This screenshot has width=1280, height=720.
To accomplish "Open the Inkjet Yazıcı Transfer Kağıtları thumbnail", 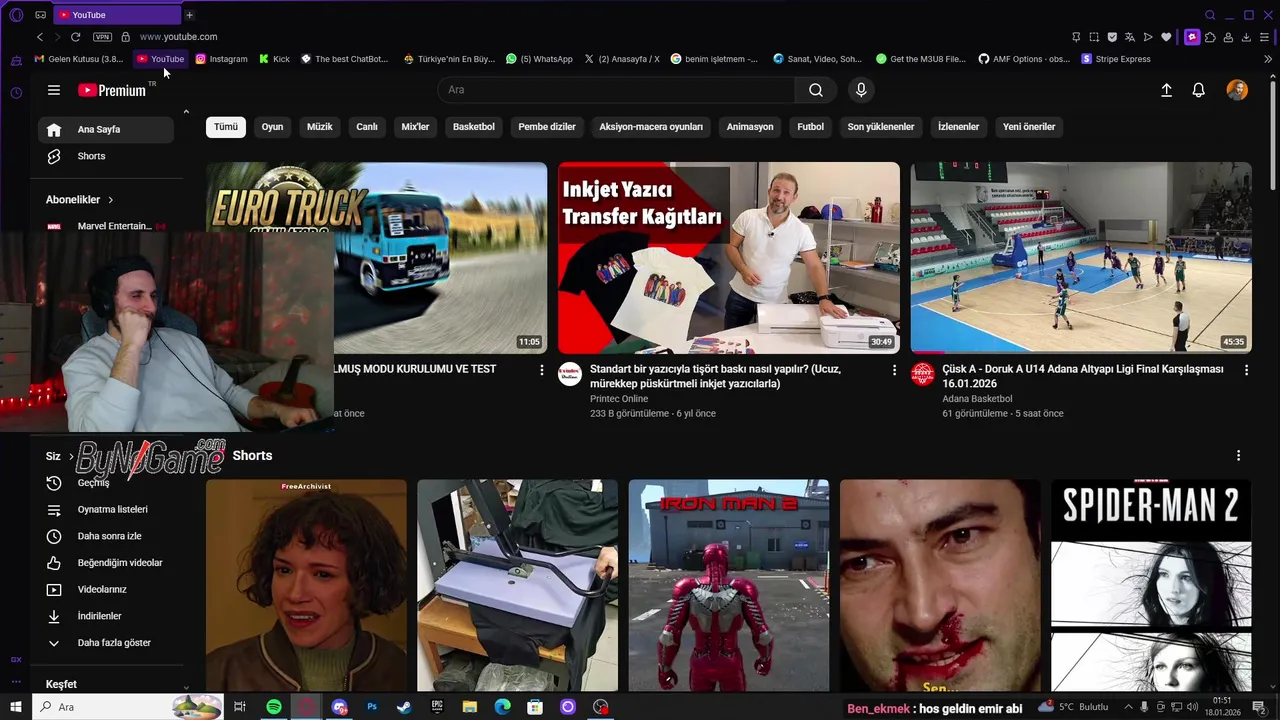I will 729,258.
